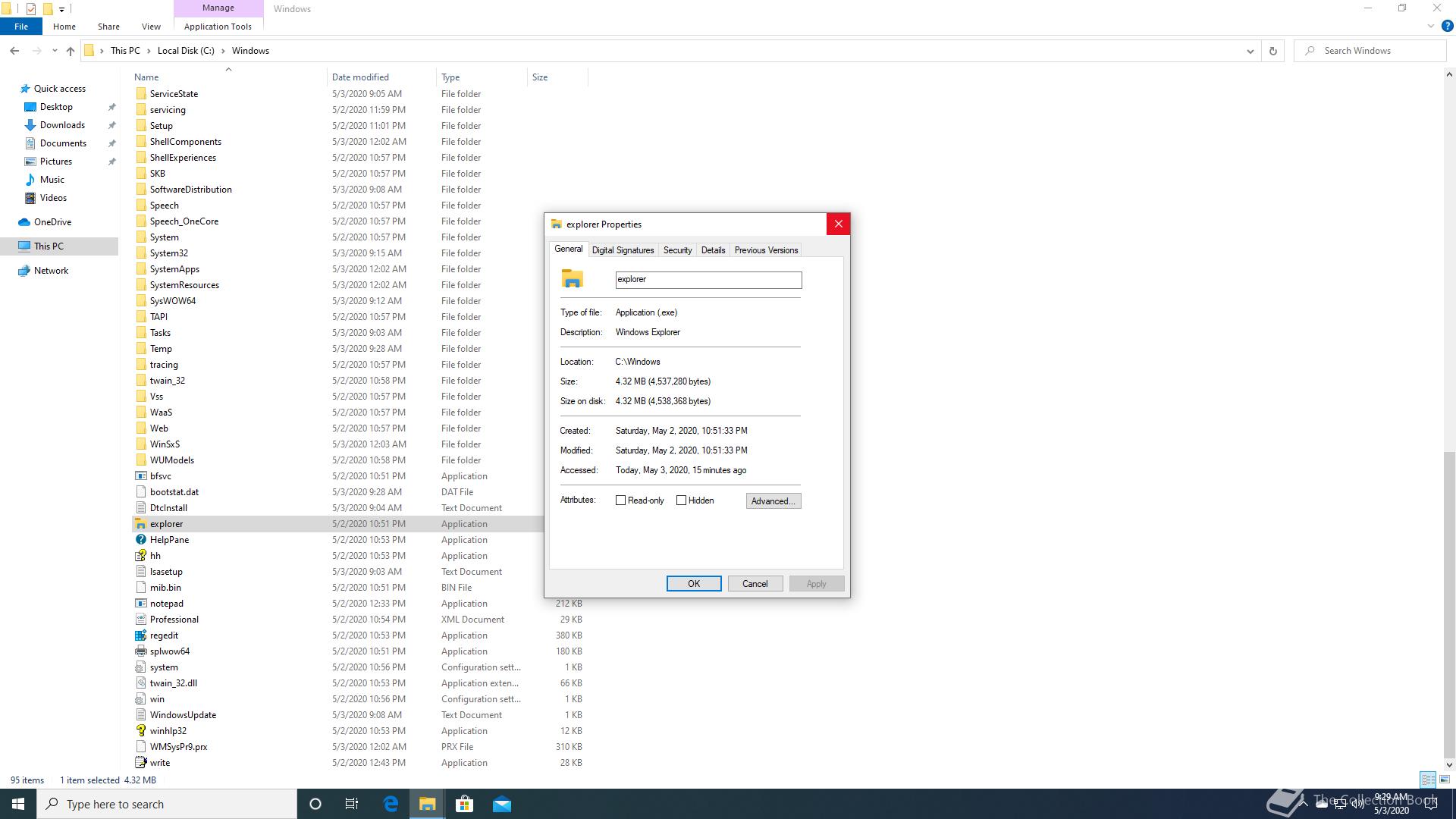Screen dimensions: 1456x819
Task: Open the Share ribbon tab
Action: [x=108, y=27]
